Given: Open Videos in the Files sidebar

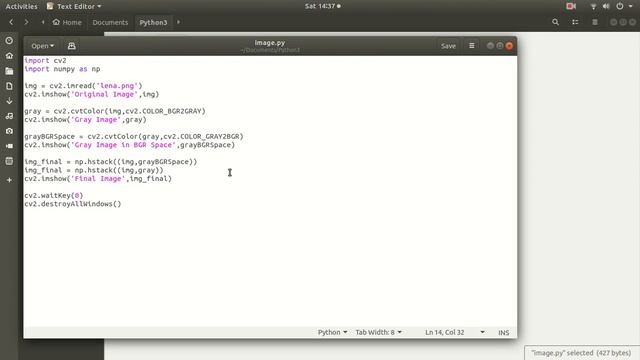Looking at the screenshot, I should click(9, 146).
